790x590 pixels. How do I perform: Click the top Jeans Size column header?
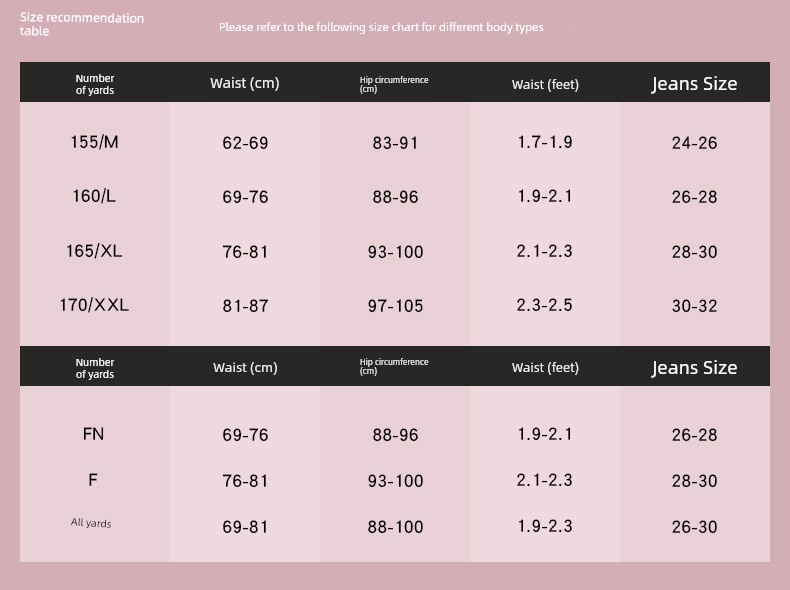694,84
